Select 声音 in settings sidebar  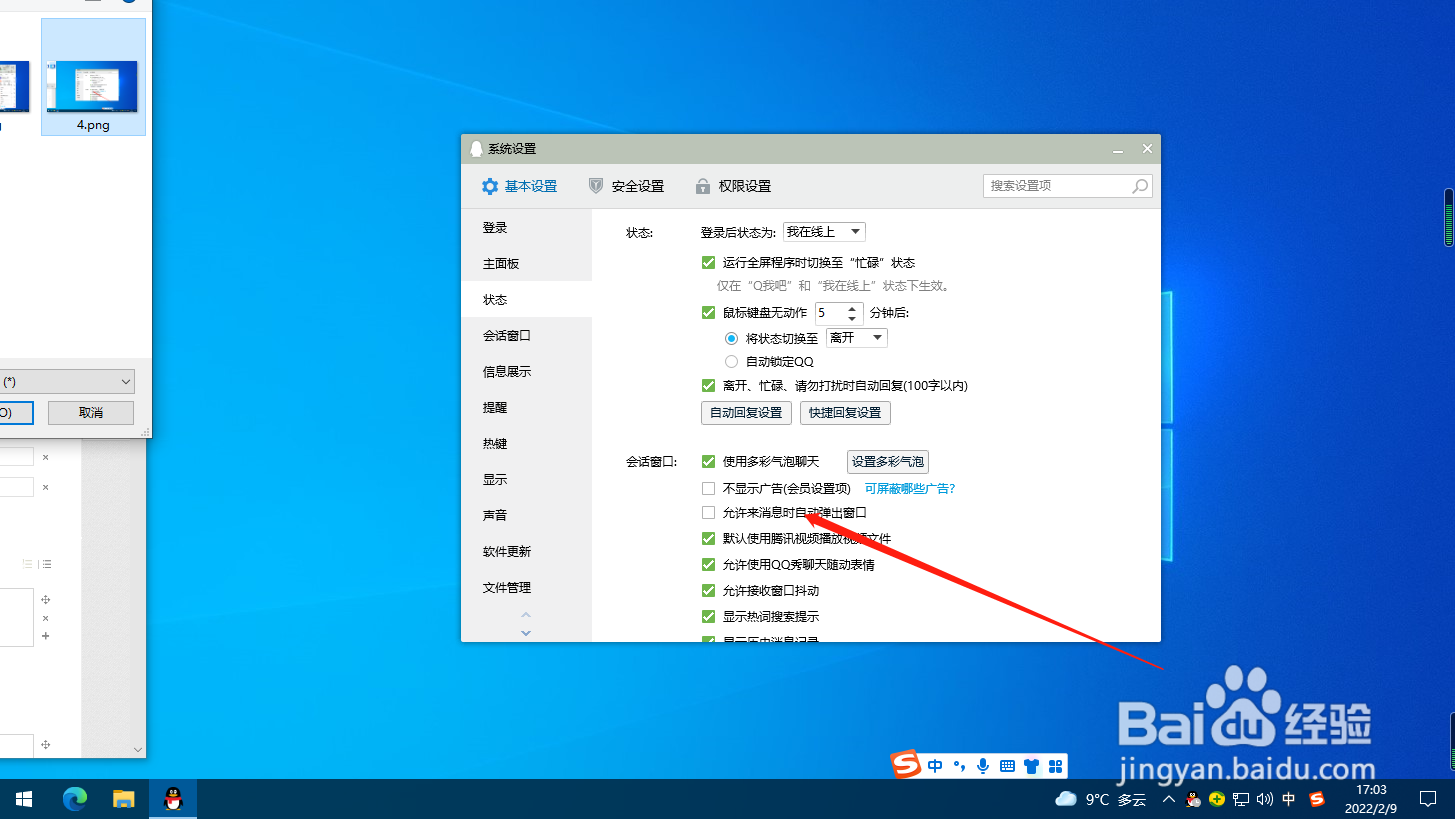tap(526, 516)
